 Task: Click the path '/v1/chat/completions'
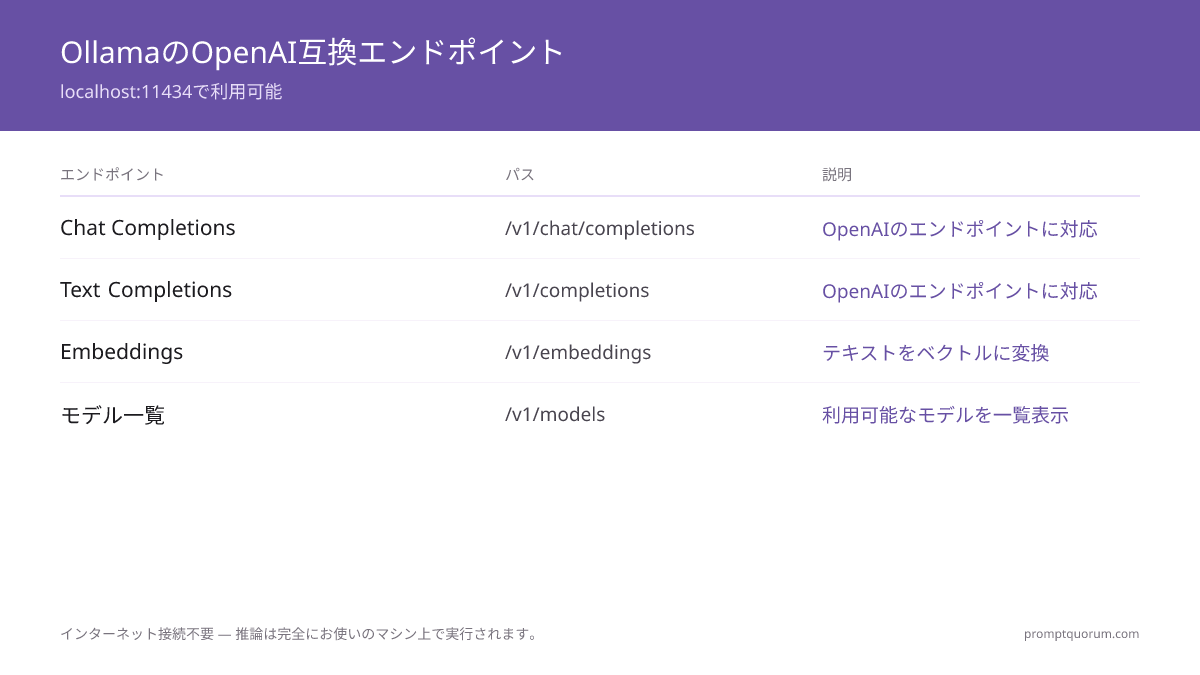pos(600,228)
